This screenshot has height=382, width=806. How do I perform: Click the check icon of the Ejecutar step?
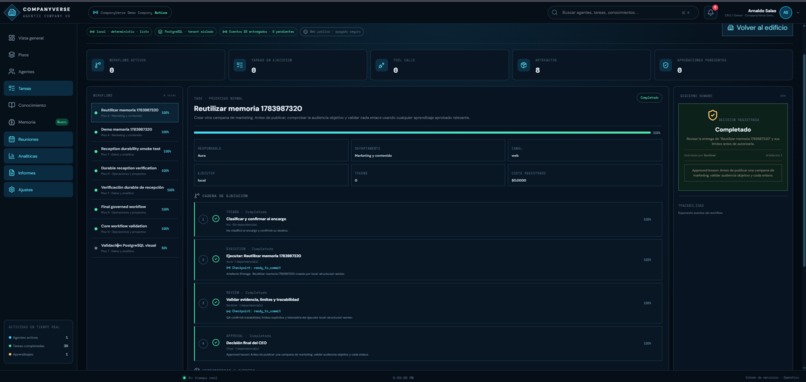pyautogui.click(x=216, y=259)
